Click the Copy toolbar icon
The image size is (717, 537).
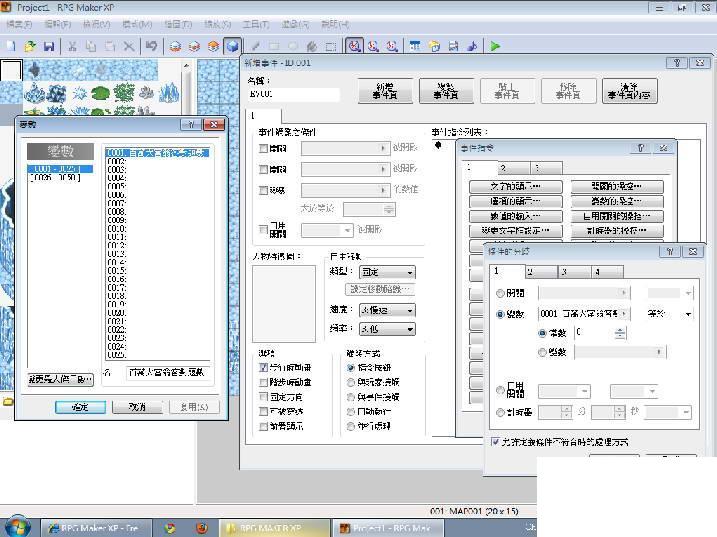click(x=91, y=46)
